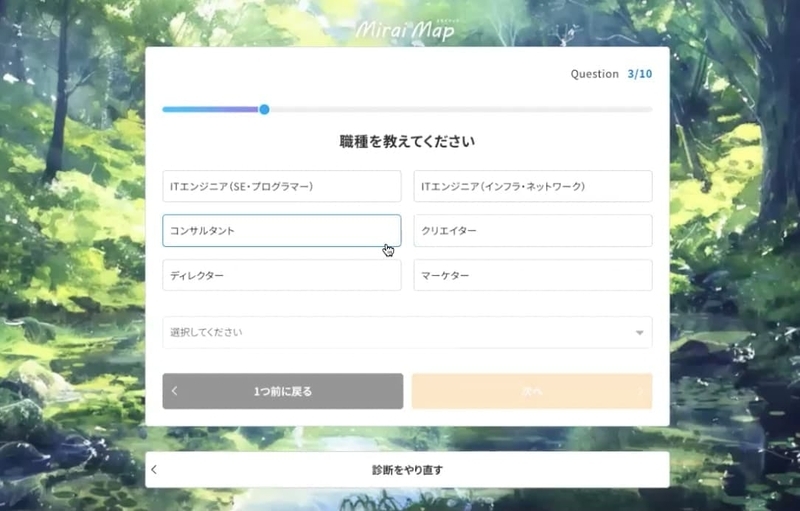Click the Mirai Map logo
Image resolution: width=800 pixels, height=511 pixels.
[x=405, y=30]
